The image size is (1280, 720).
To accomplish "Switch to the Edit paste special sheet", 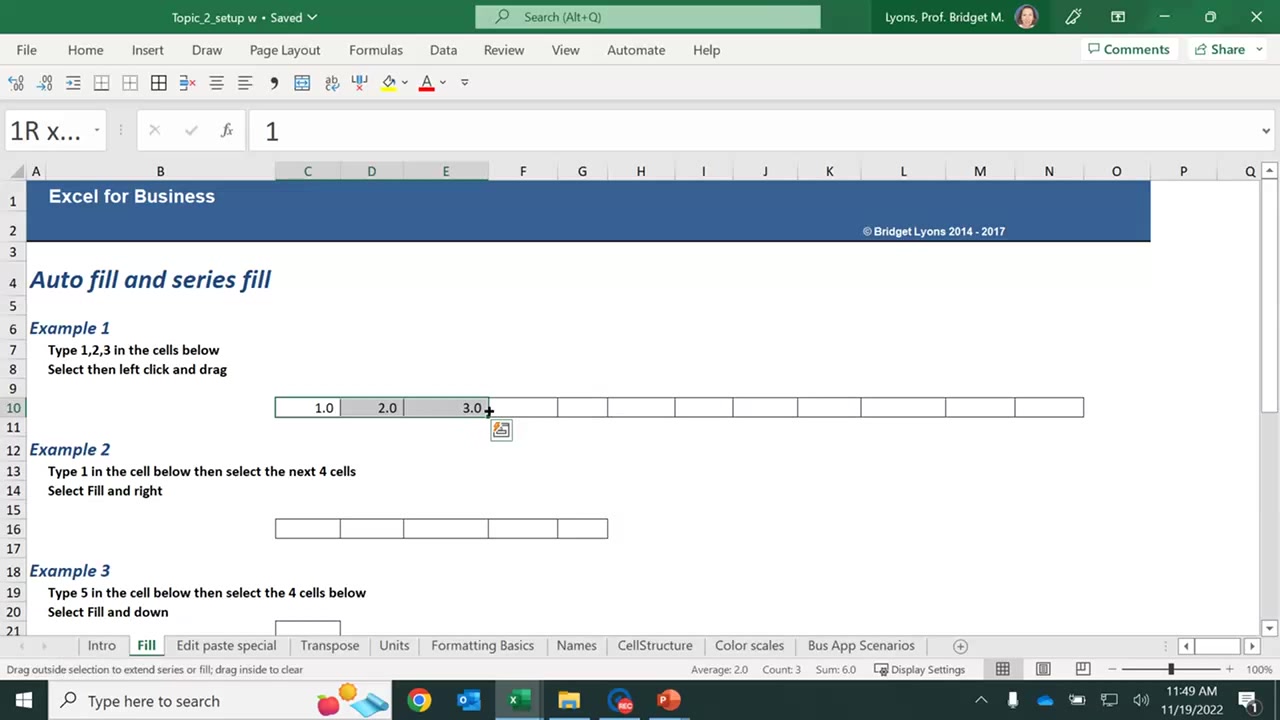I will click(x=226, y=646).
